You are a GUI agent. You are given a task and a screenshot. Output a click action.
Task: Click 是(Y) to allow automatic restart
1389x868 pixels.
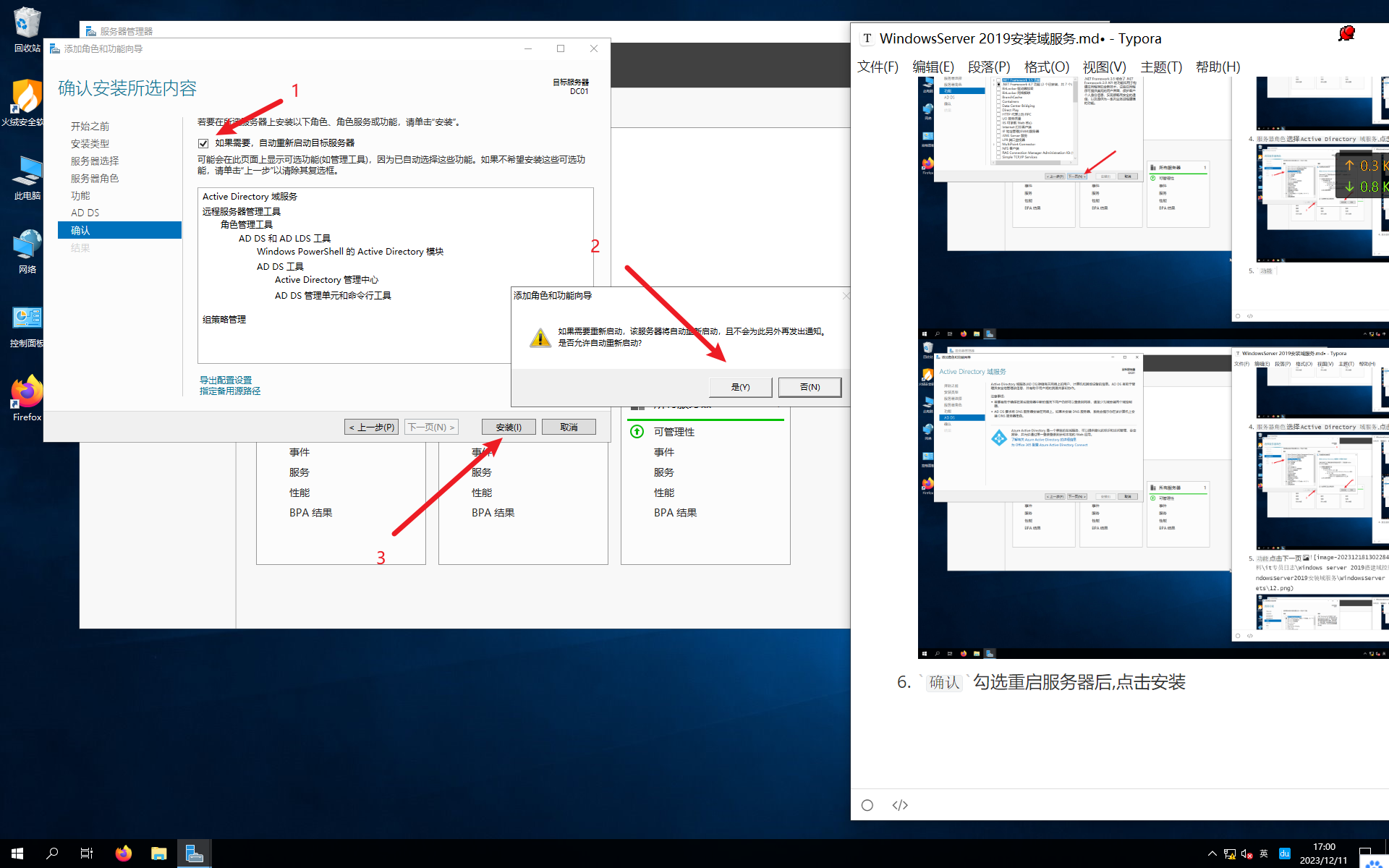[740, 387]
